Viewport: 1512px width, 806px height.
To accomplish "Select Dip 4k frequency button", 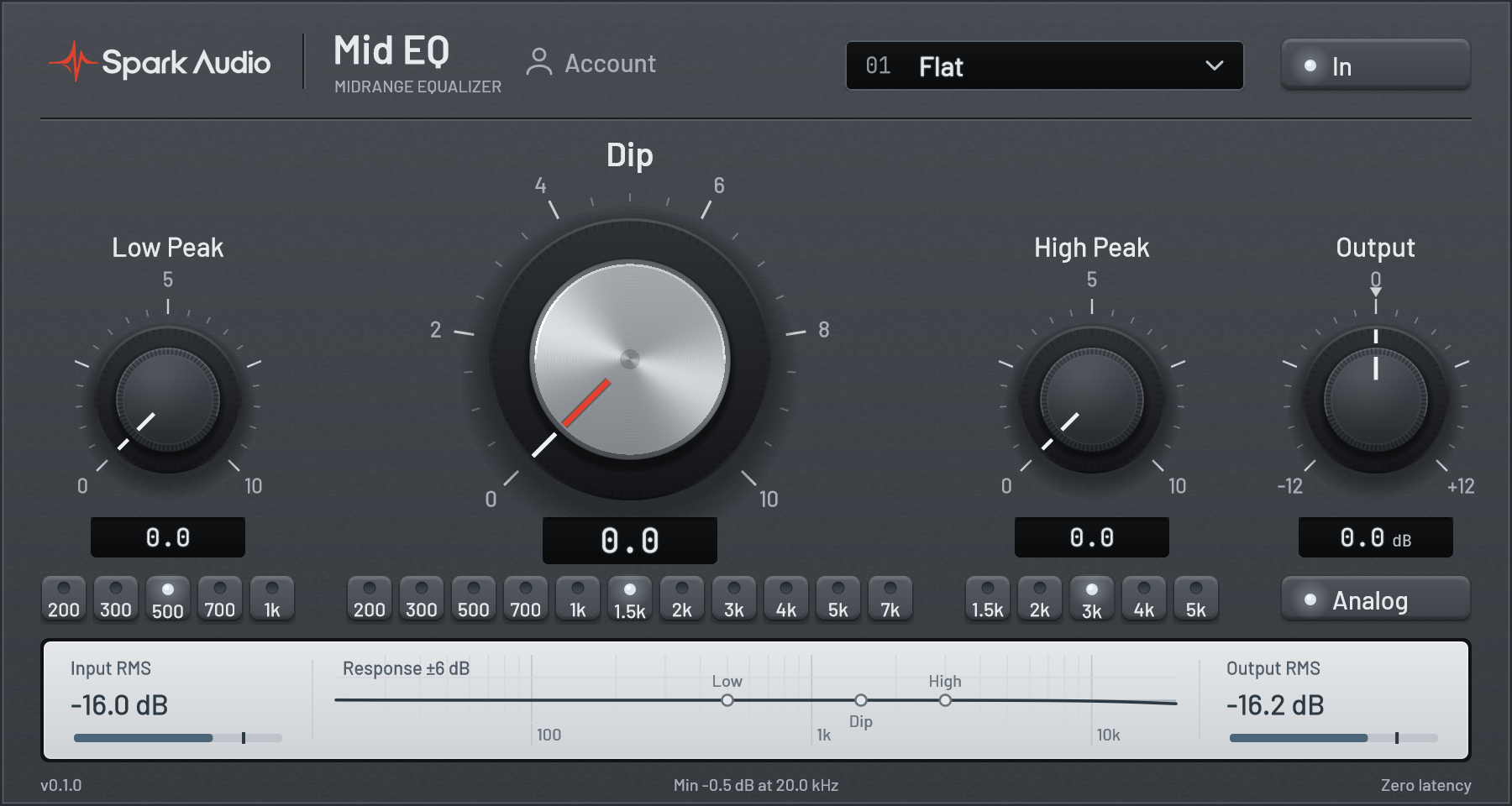I will pos(786,599).
